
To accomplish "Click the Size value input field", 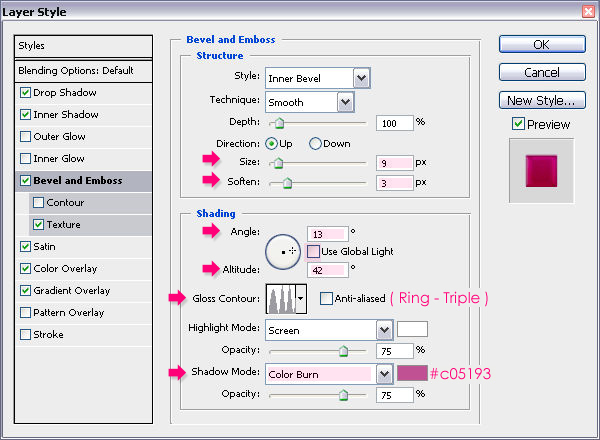I will 395,163.
